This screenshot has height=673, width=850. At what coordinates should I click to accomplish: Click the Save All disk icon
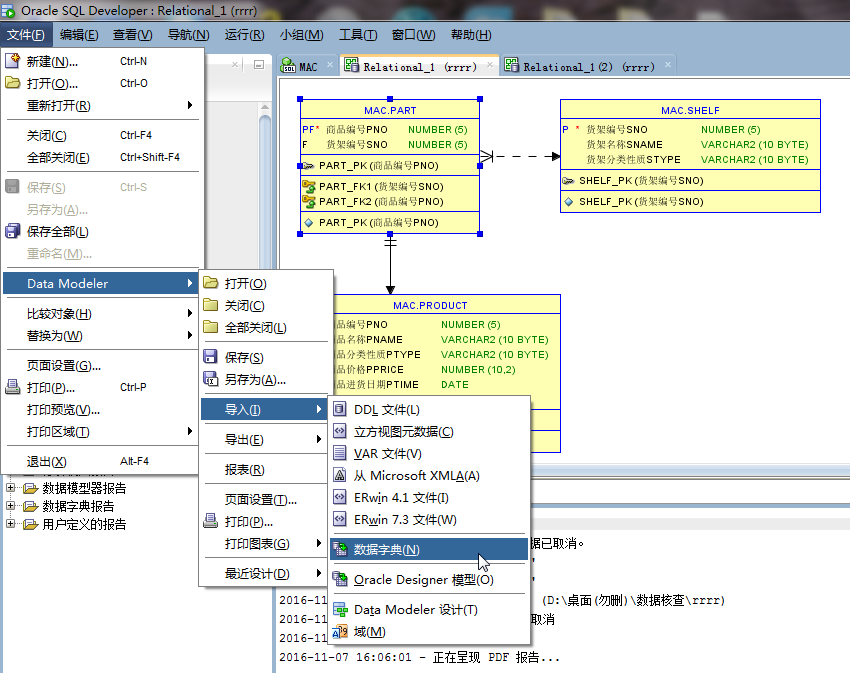[x=12, y=232]
